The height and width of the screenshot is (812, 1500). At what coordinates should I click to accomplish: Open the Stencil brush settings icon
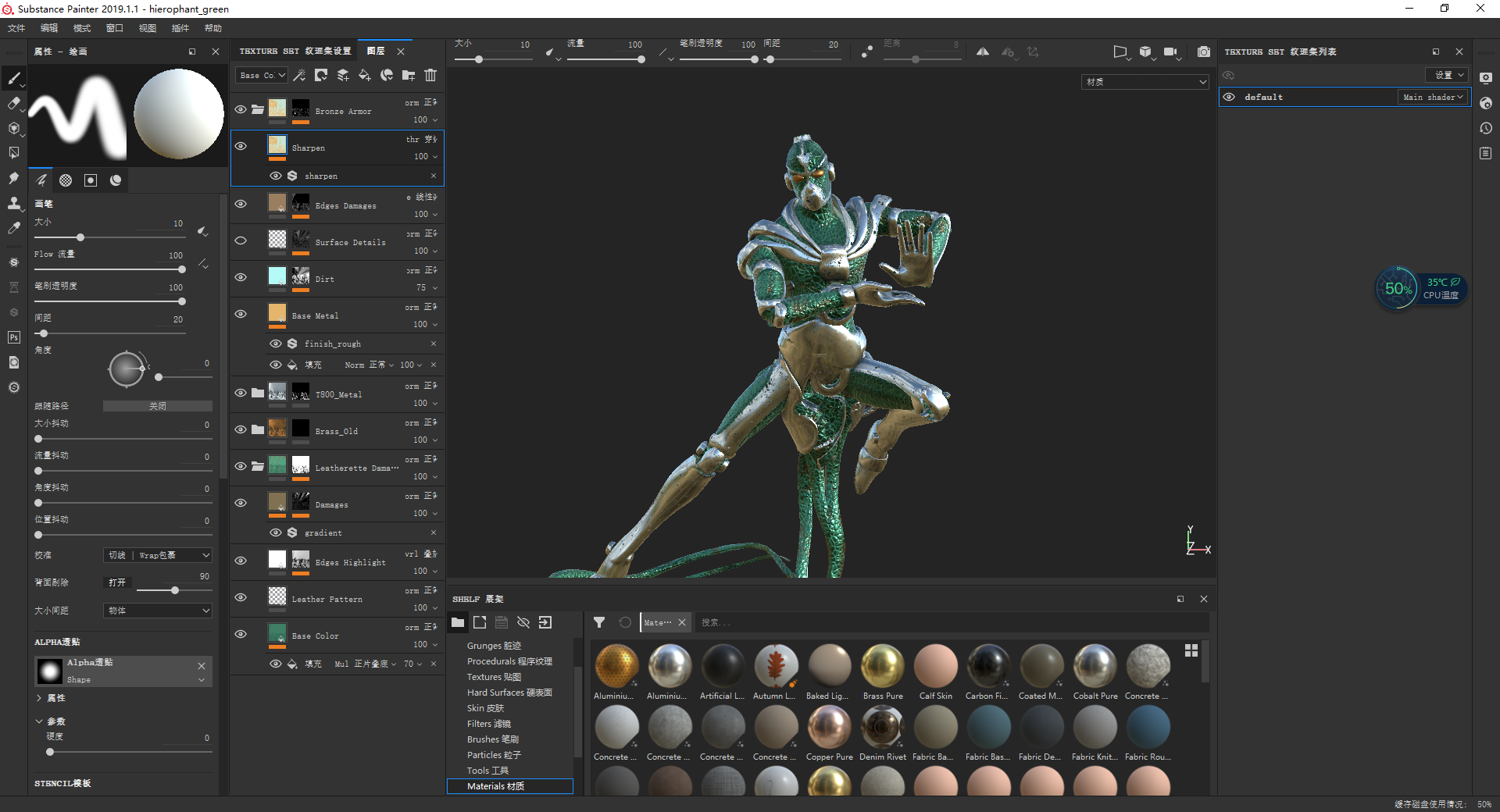coord(91,180)
